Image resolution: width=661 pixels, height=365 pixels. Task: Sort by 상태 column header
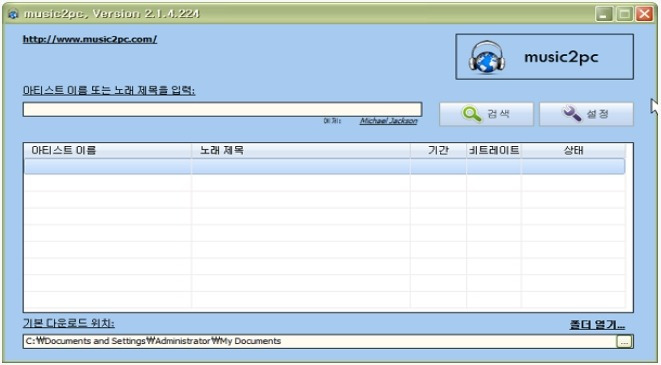pyautogui.click(x=573, y=150)
